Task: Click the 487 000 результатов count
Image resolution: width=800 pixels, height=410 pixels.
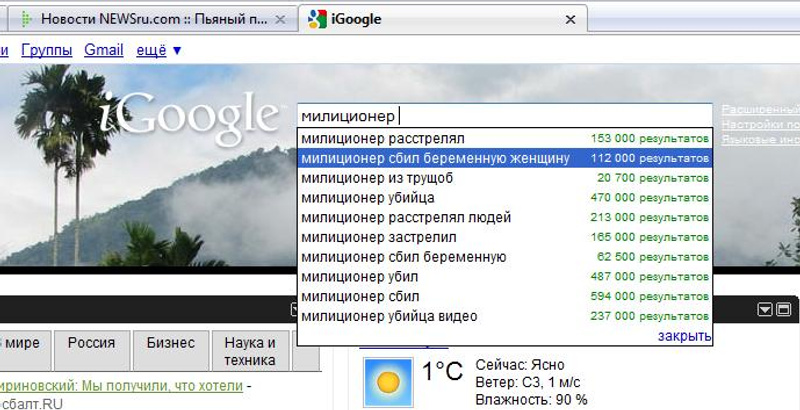Action: (650, 277)
